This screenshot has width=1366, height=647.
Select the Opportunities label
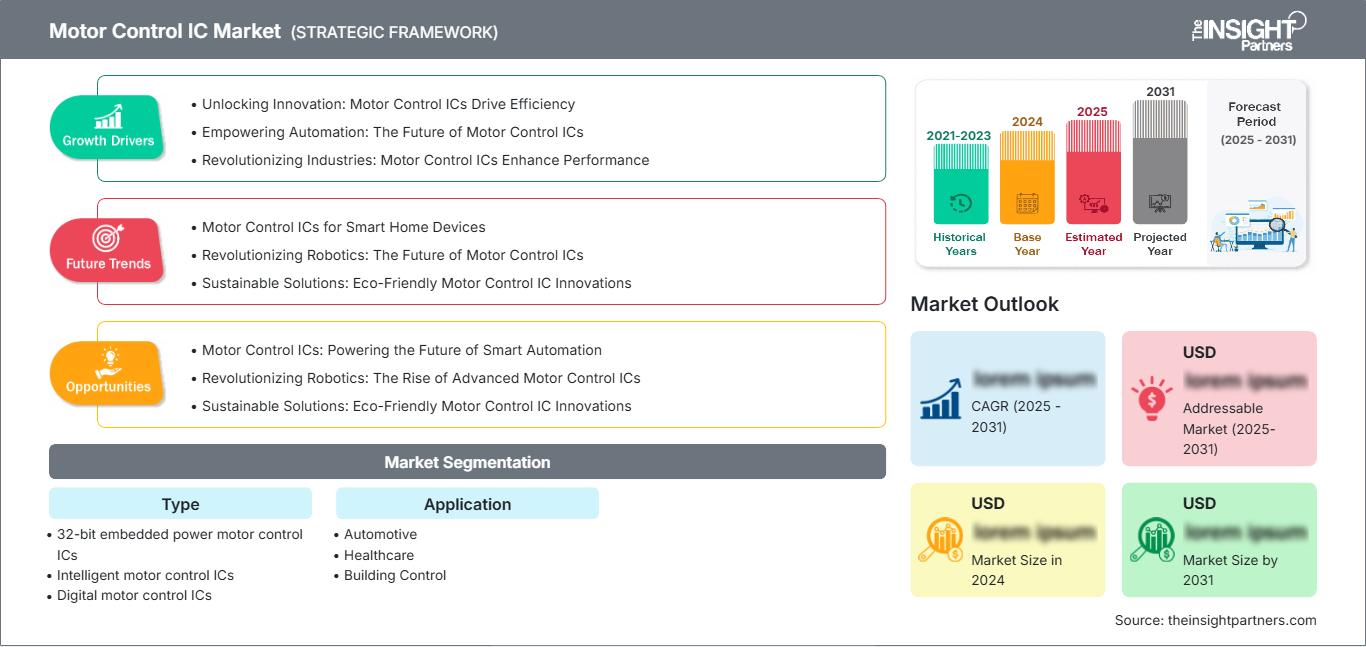coord(108,387)
